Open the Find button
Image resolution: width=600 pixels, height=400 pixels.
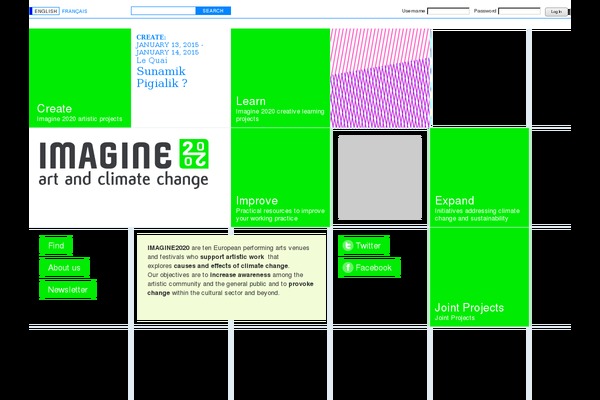[x=56, y=245]
